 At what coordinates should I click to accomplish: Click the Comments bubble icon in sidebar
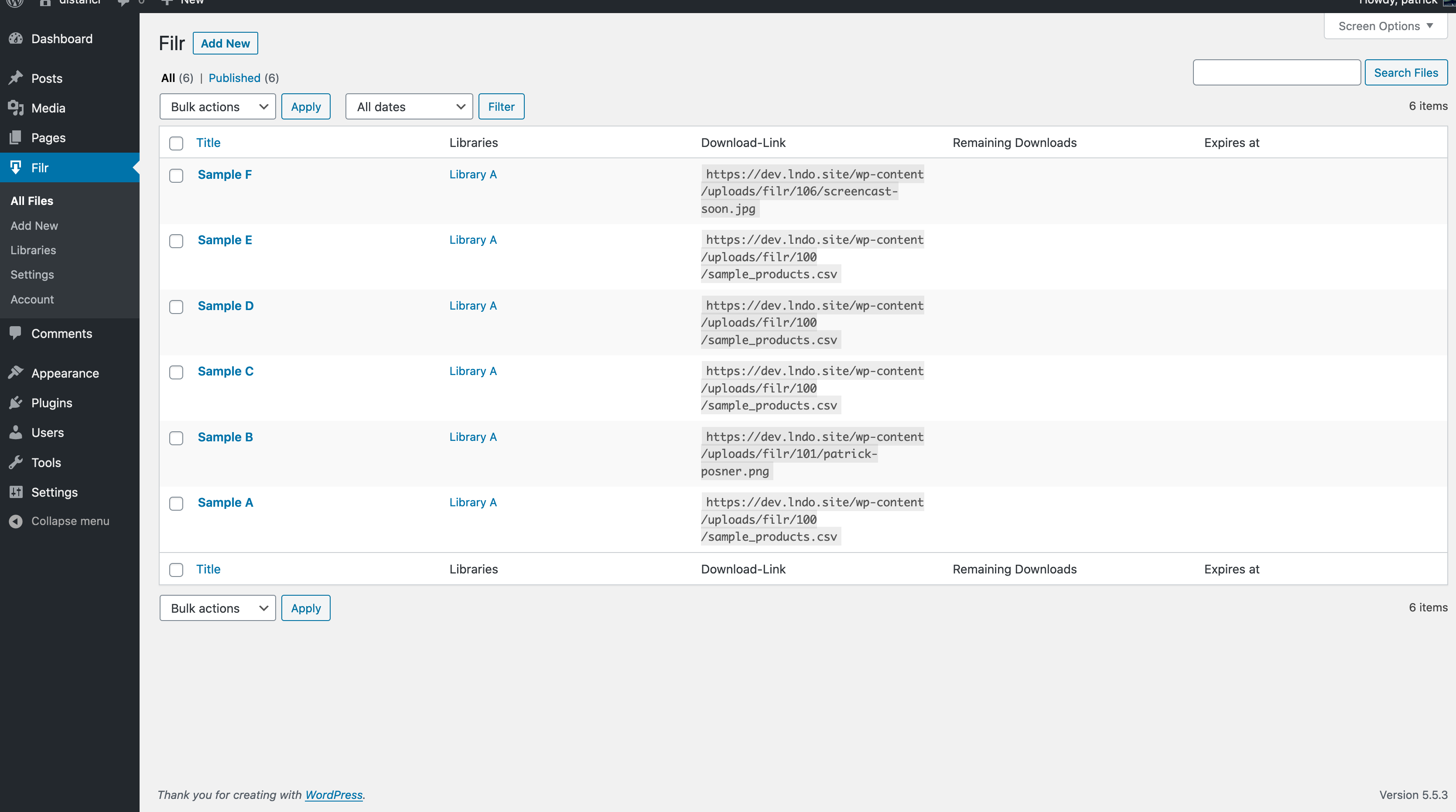(16, 333)
